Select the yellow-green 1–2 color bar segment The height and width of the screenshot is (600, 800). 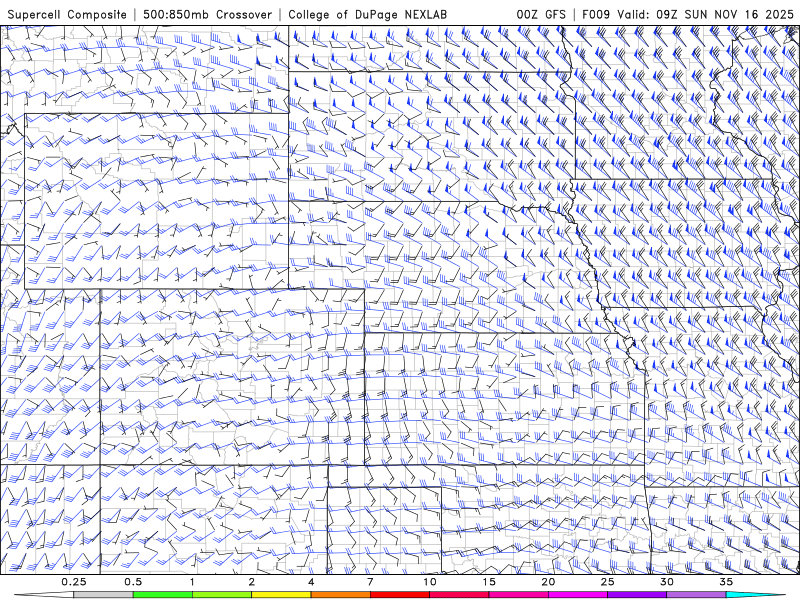222,595
